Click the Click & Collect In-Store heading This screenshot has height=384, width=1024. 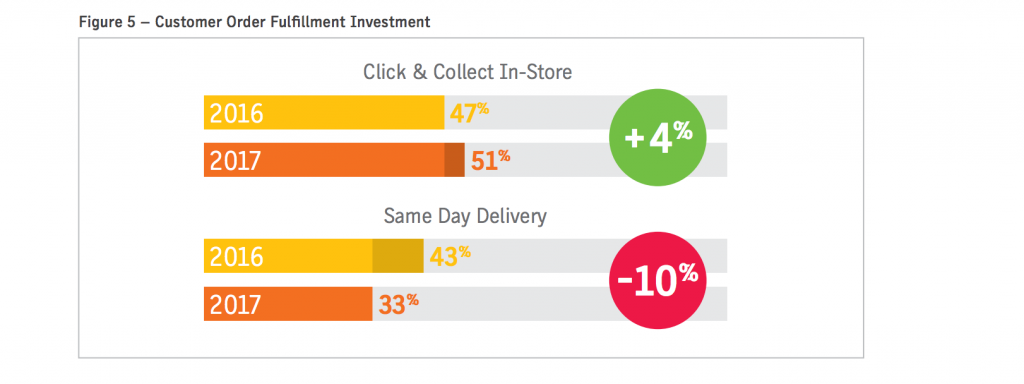point(468,72)
